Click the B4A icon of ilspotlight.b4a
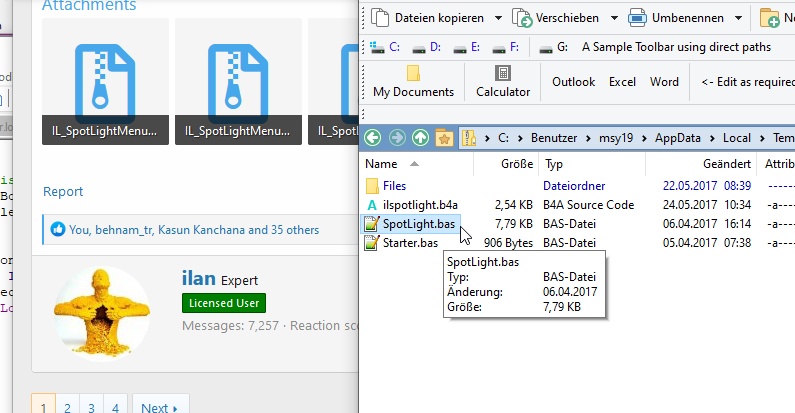 pos(372,205)
